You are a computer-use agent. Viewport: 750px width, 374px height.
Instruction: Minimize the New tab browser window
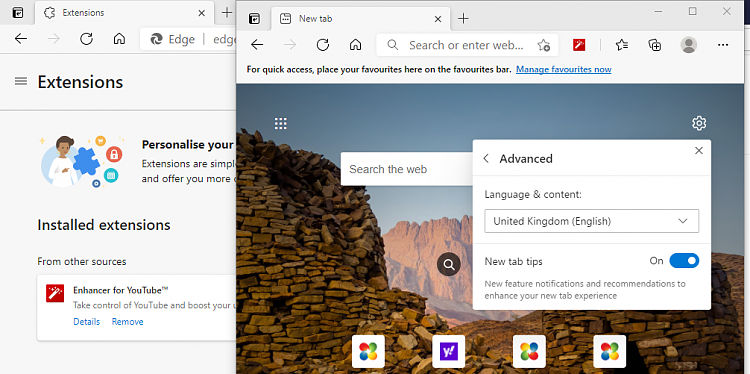pyautogui.click(x=659, y=11)
